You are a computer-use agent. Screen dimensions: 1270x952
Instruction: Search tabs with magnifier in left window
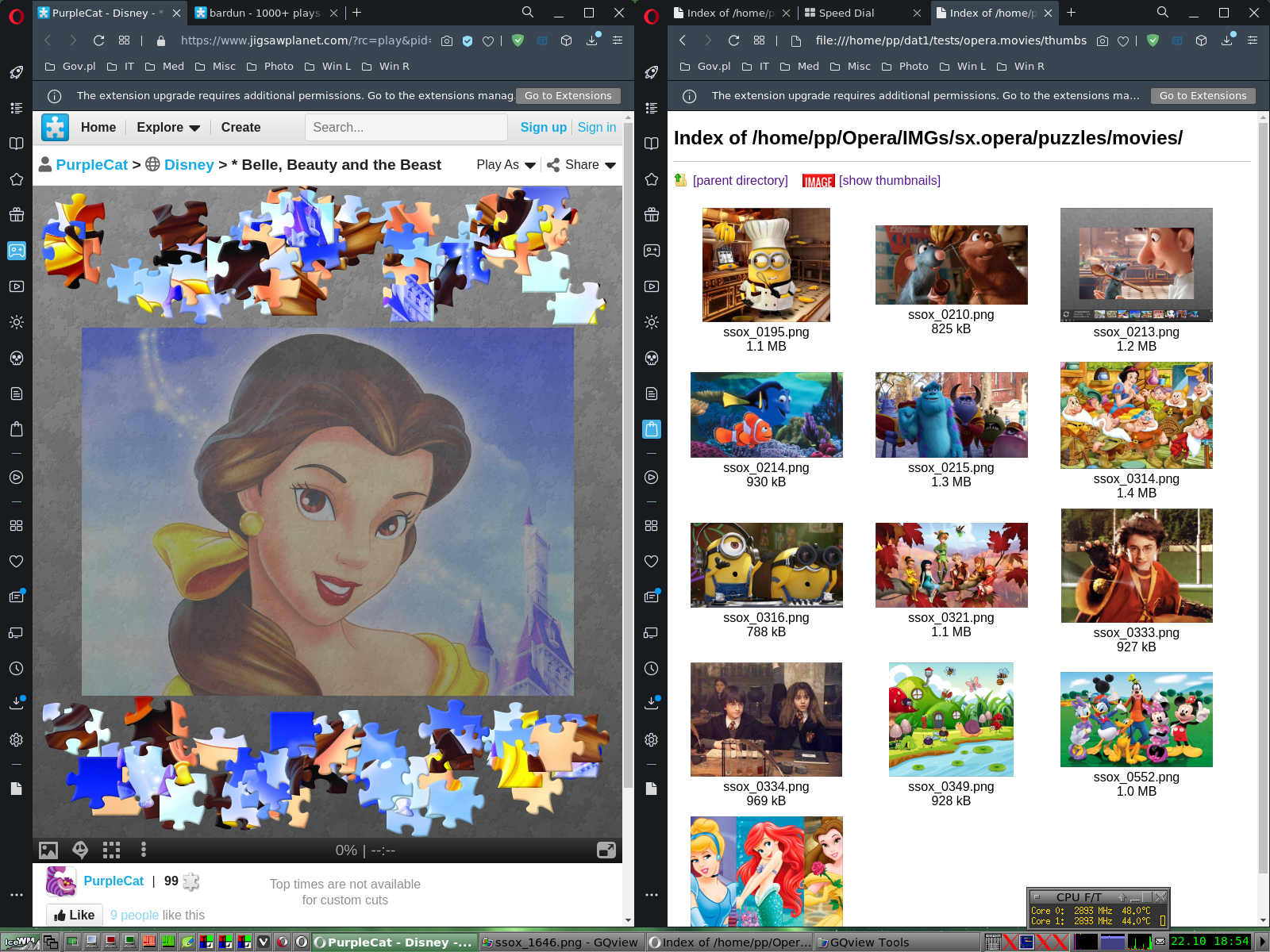527,13
